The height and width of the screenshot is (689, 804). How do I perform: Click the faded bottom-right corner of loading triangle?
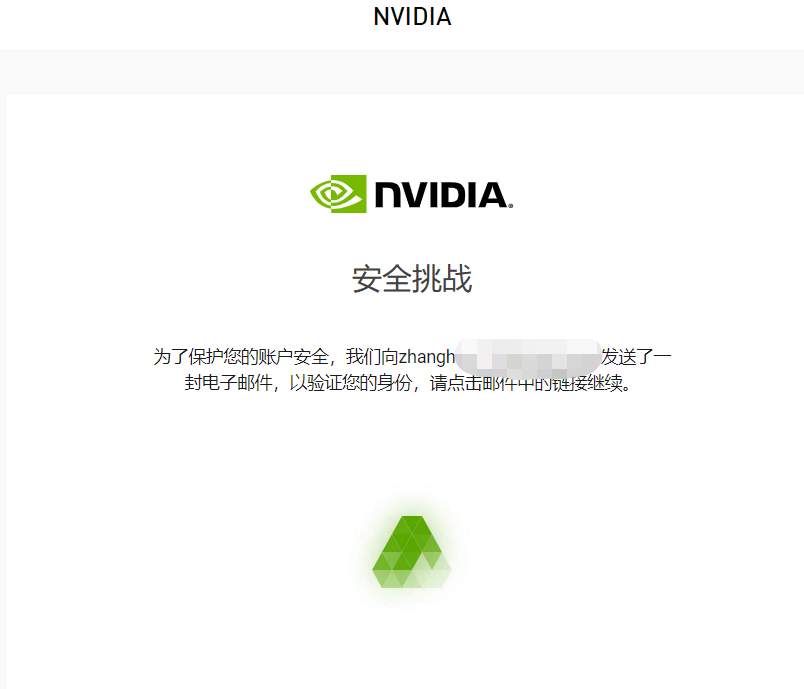coord(436,577)
